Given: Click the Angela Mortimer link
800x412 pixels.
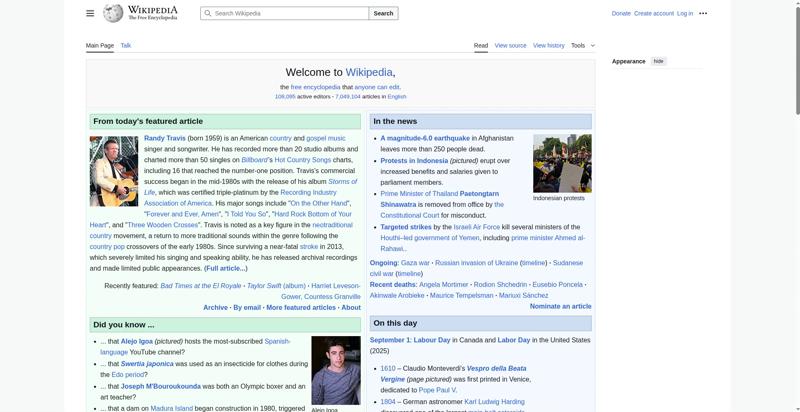Looking at the screenshot, I should pos(443,285).
